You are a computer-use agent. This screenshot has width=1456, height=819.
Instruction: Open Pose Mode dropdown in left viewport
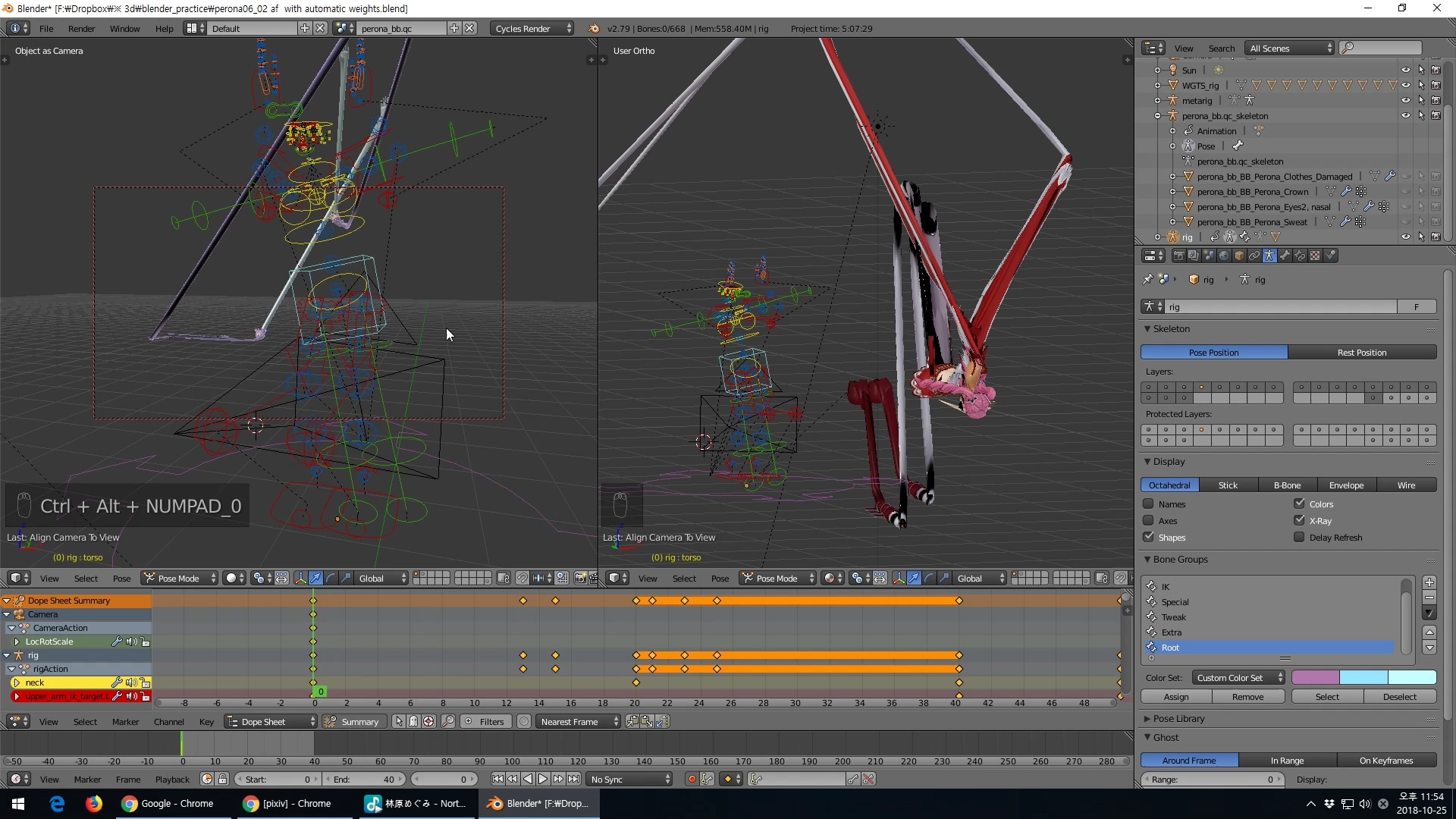180,578
